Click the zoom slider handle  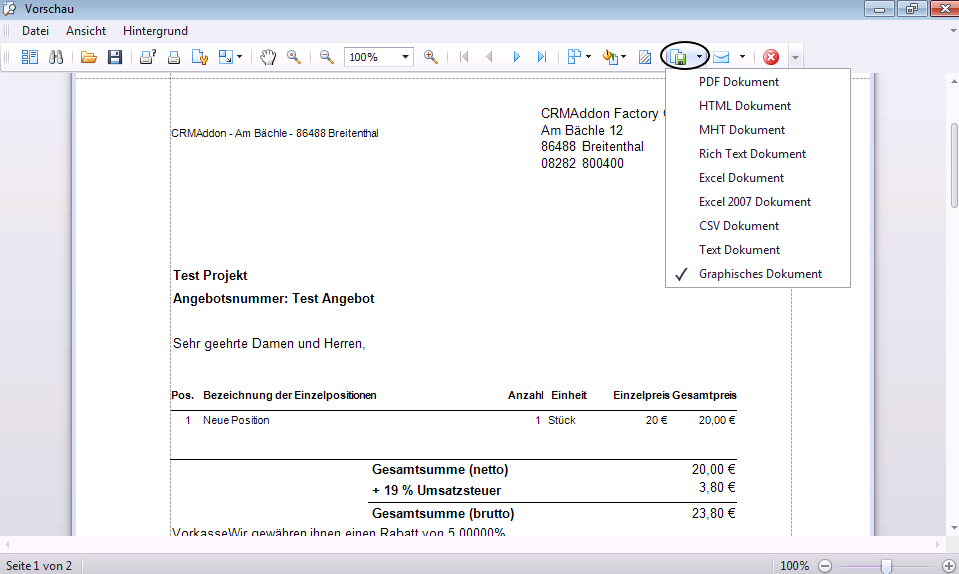[x=886, y=566]
